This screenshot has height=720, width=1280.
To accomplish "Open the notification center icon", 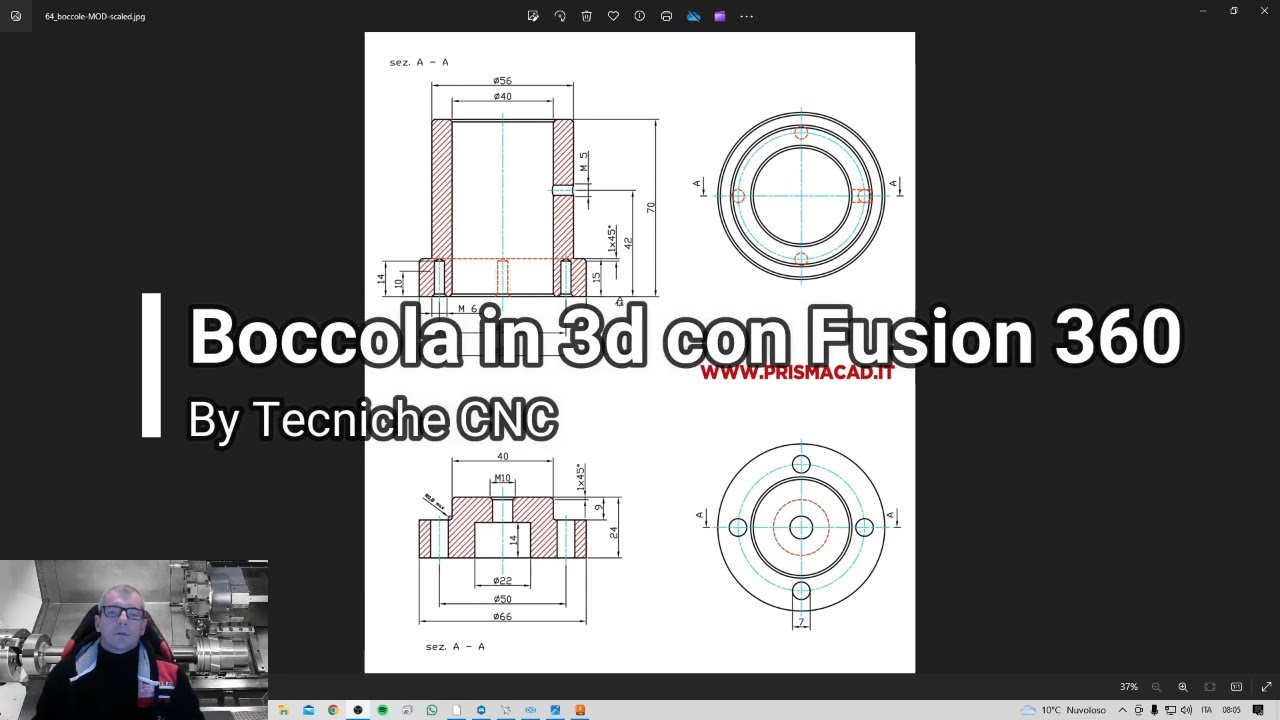I will (1258, 710).
